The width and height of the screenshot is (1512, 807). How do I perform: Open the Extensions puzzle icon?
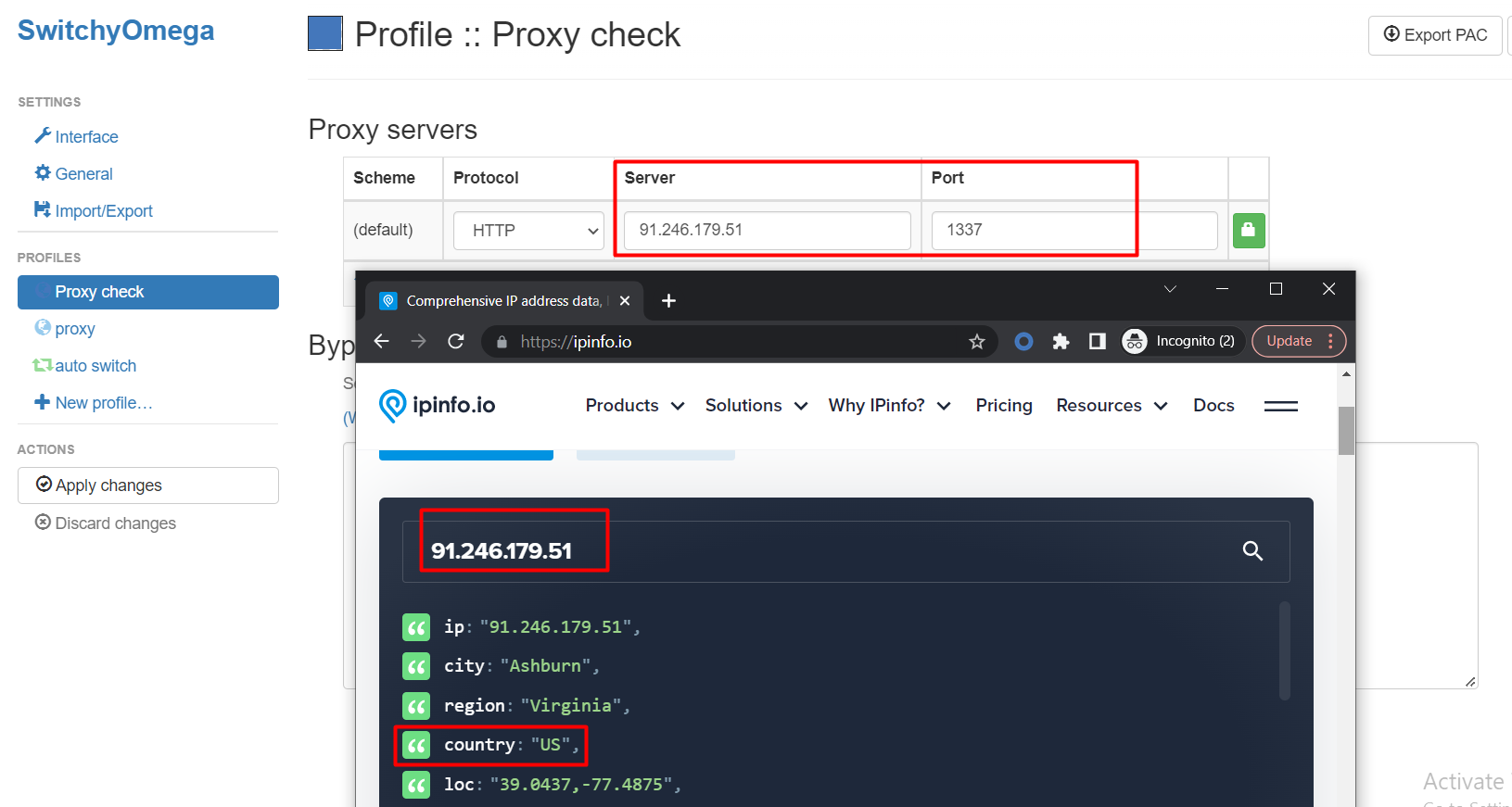[x=1061, y=342]
